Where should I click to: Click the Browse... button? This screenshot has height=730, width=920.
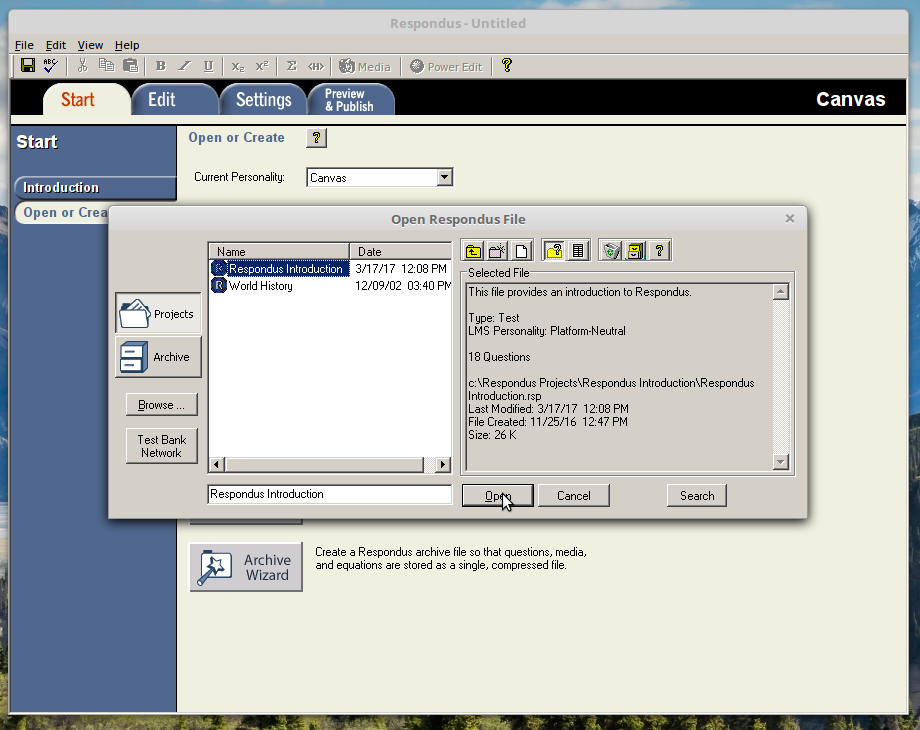[161, 405]
